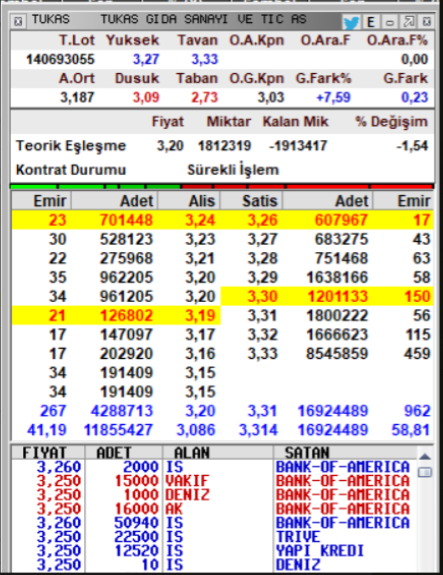
Task: Click the Adet header on bid side
Action: click(x=114, y=201)
